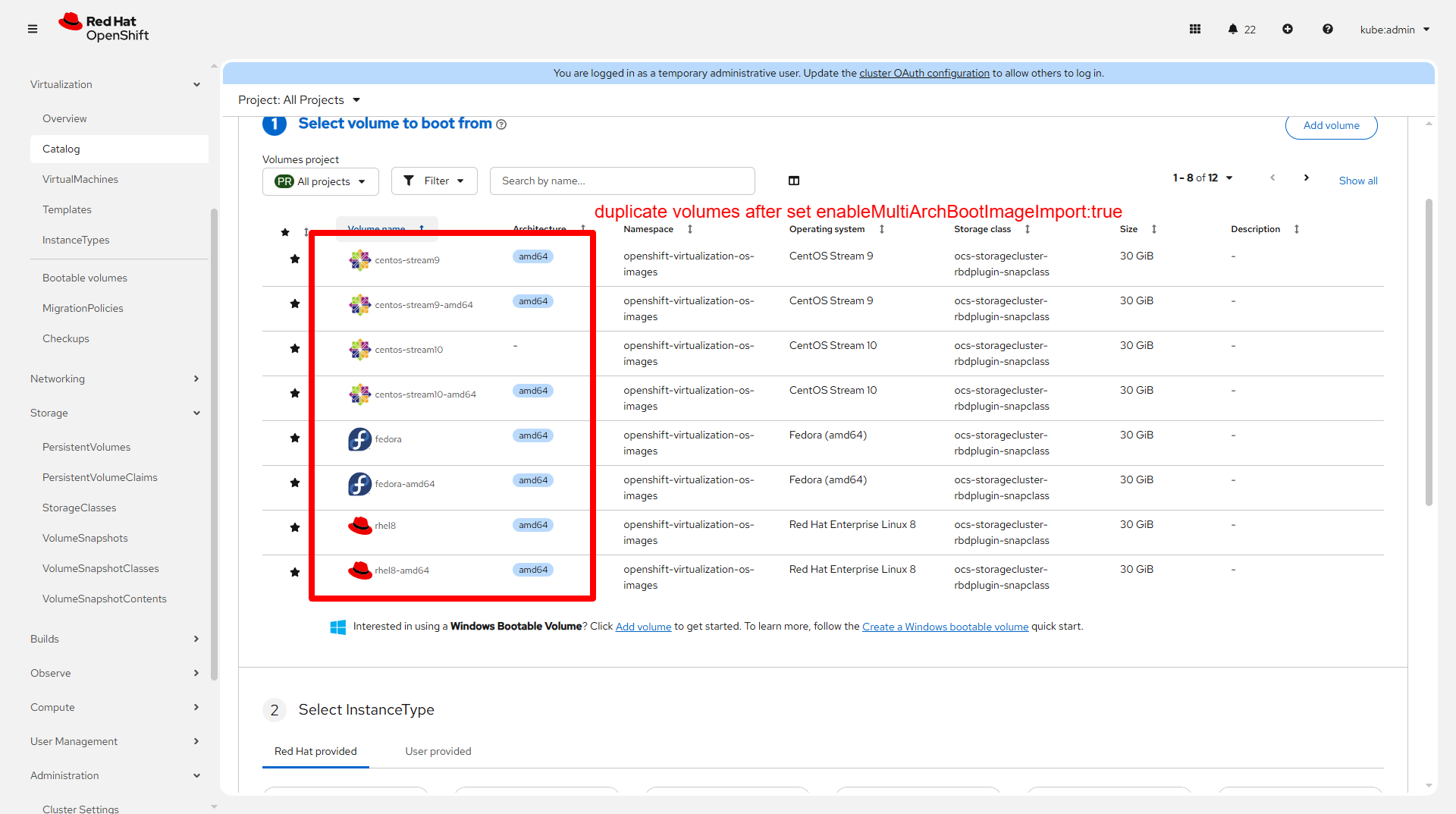Click the Fedora logo for fedora-amd64 row
The image size is (1456, 814).
[359, 484]
